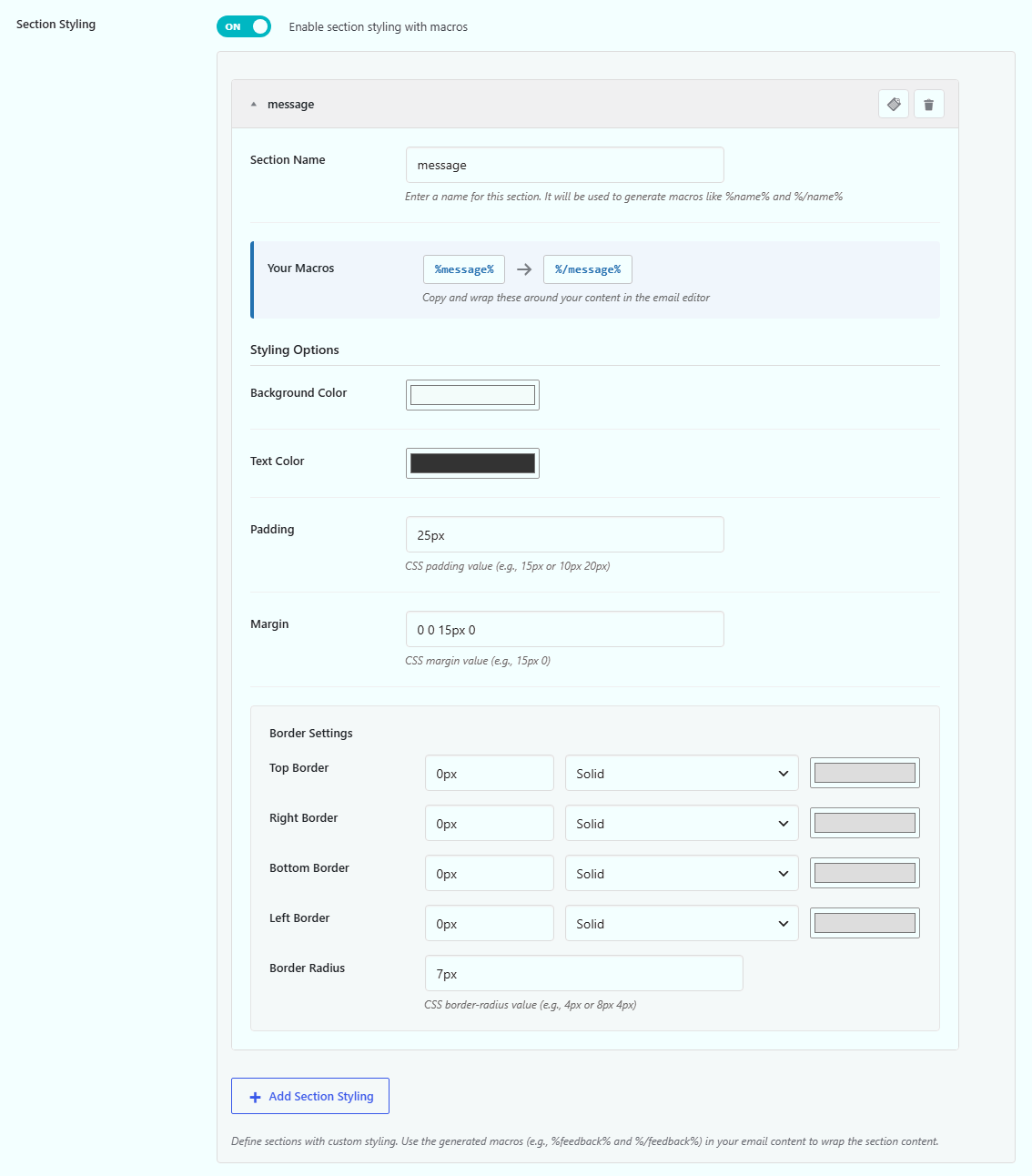
Task: Click the paint/style preset icon in message header
Action: point(894,105)
